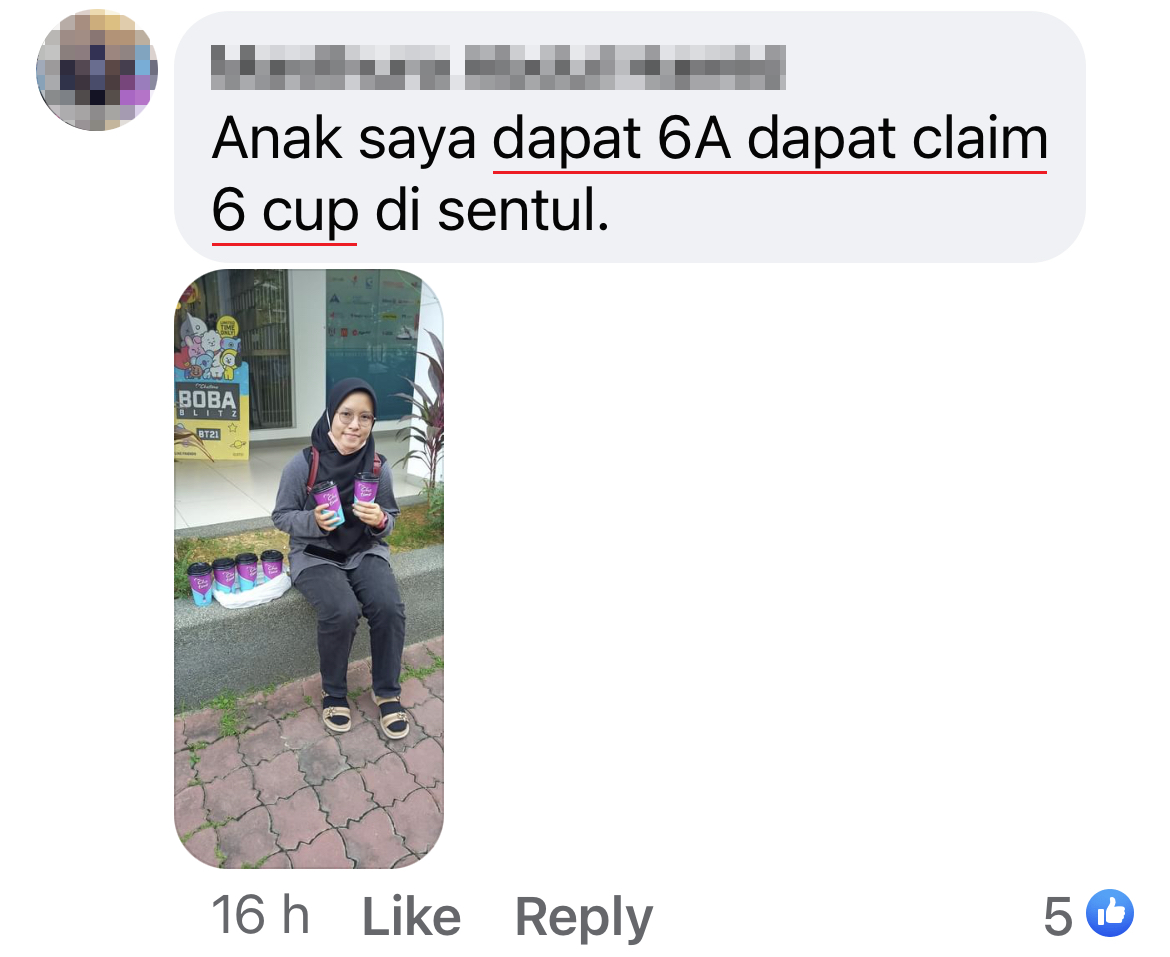Click the underlined phrase "dapat 6A dapat claim"

pyautogui.click(x=770, y=139)
